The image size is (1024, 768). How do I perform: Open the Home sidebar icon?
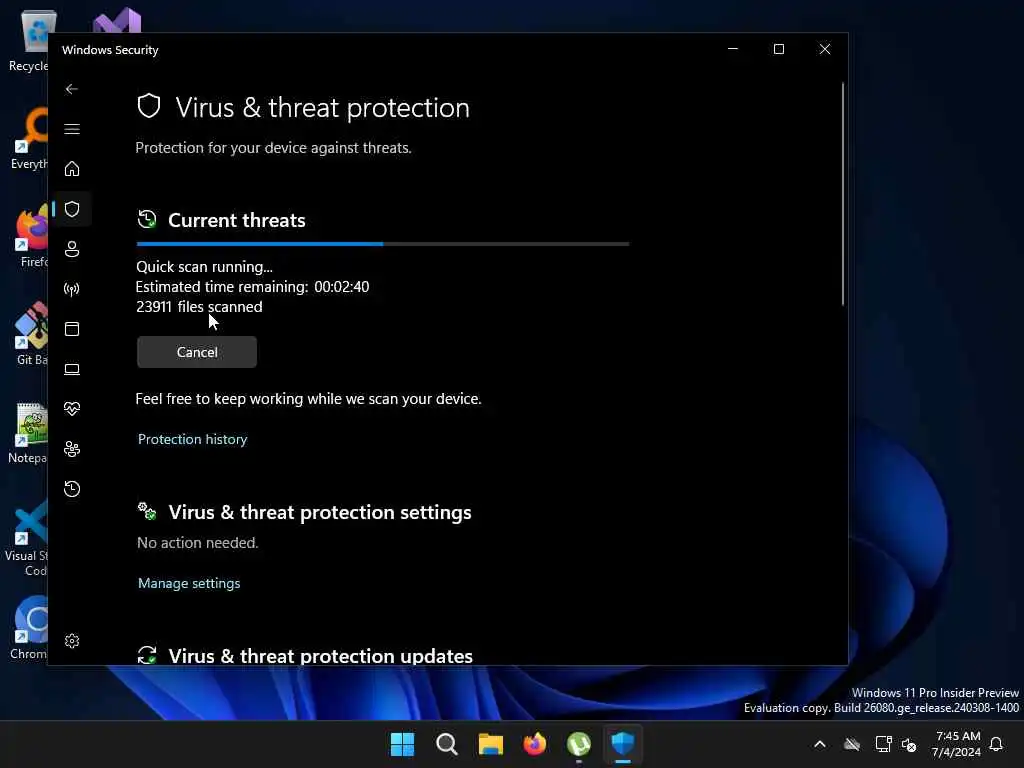pos(72,168)
